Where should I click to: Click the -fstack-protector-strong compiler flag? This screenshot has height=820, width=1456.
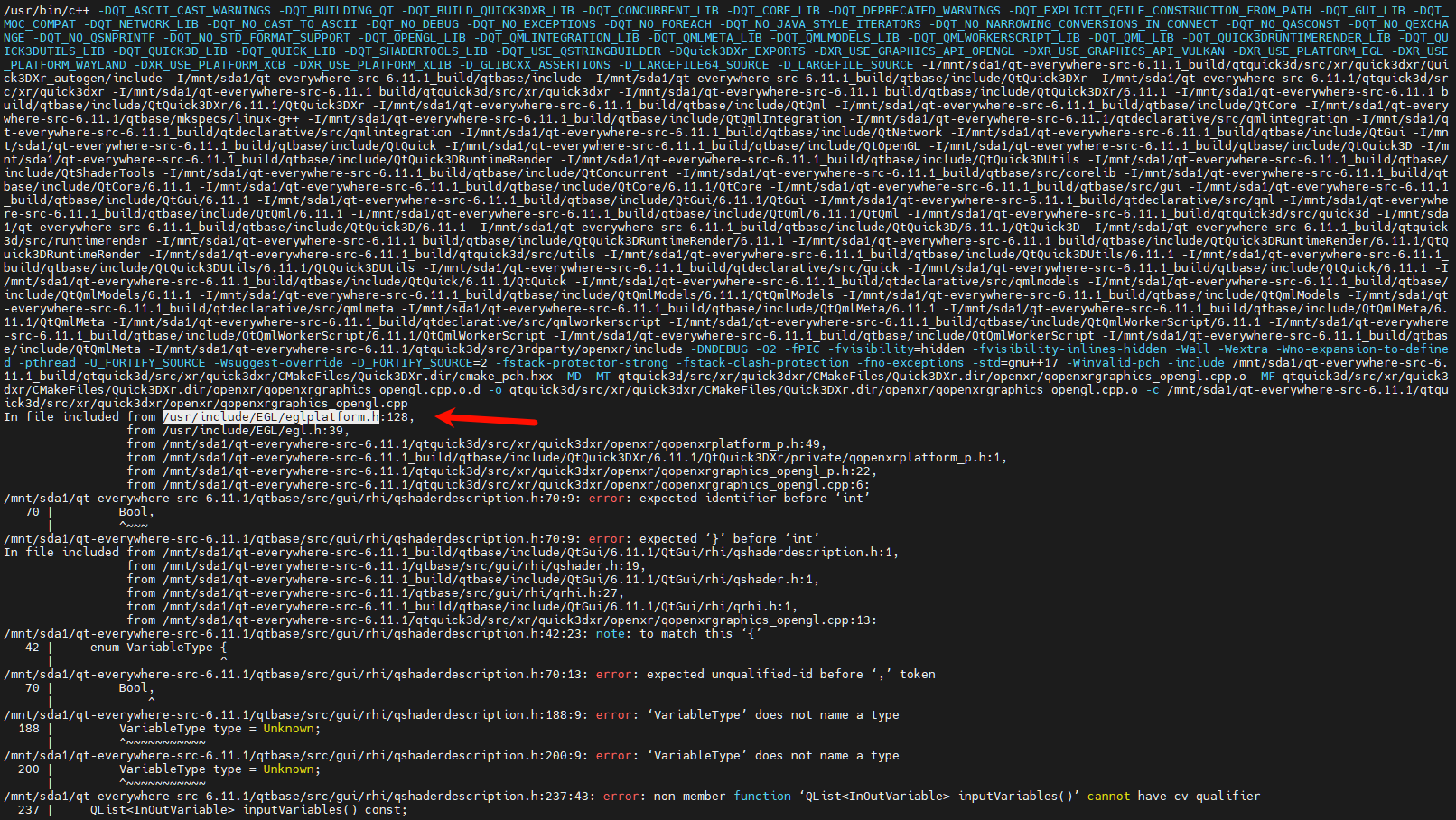pyautogui.click(x=585, y=362)
